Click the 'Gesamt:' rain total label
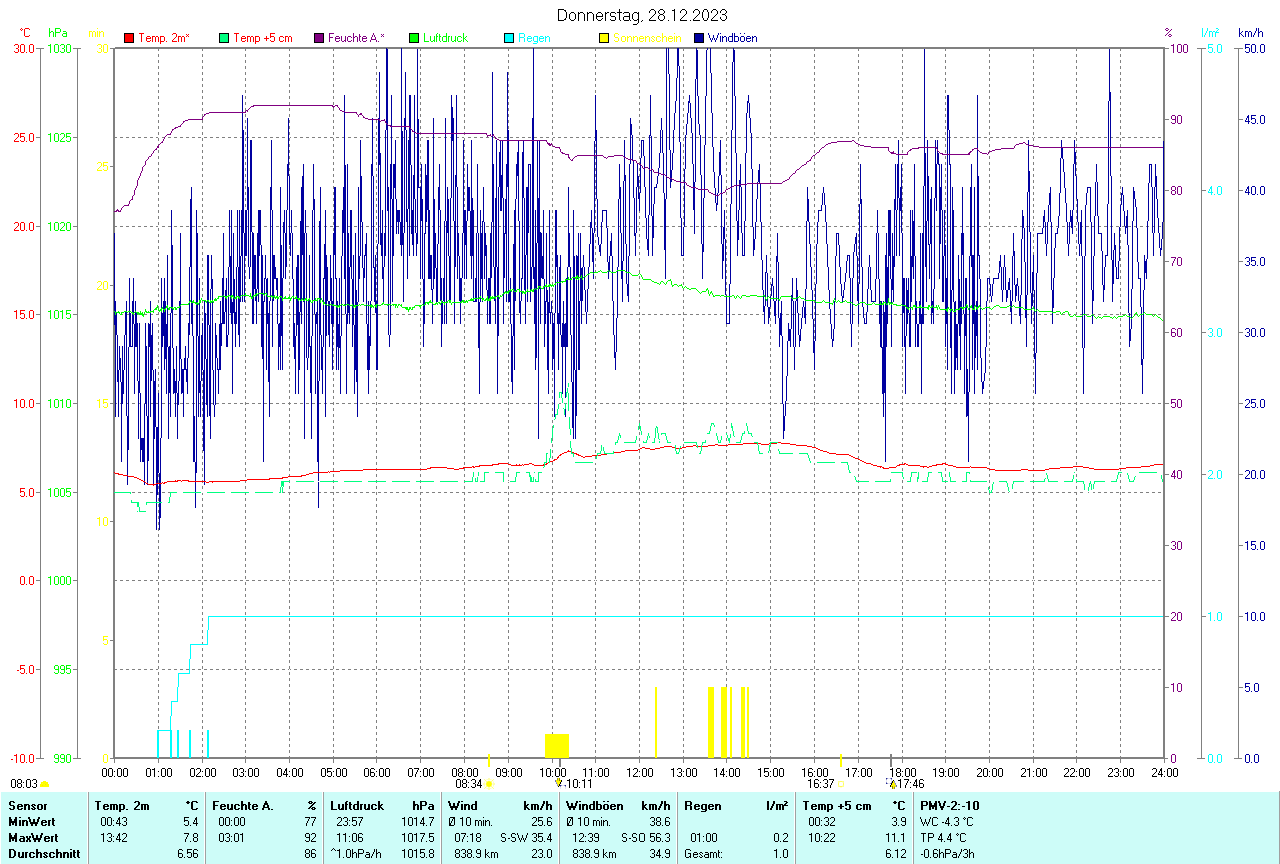This screenshot has width=1280, height=864. point(704,854)
